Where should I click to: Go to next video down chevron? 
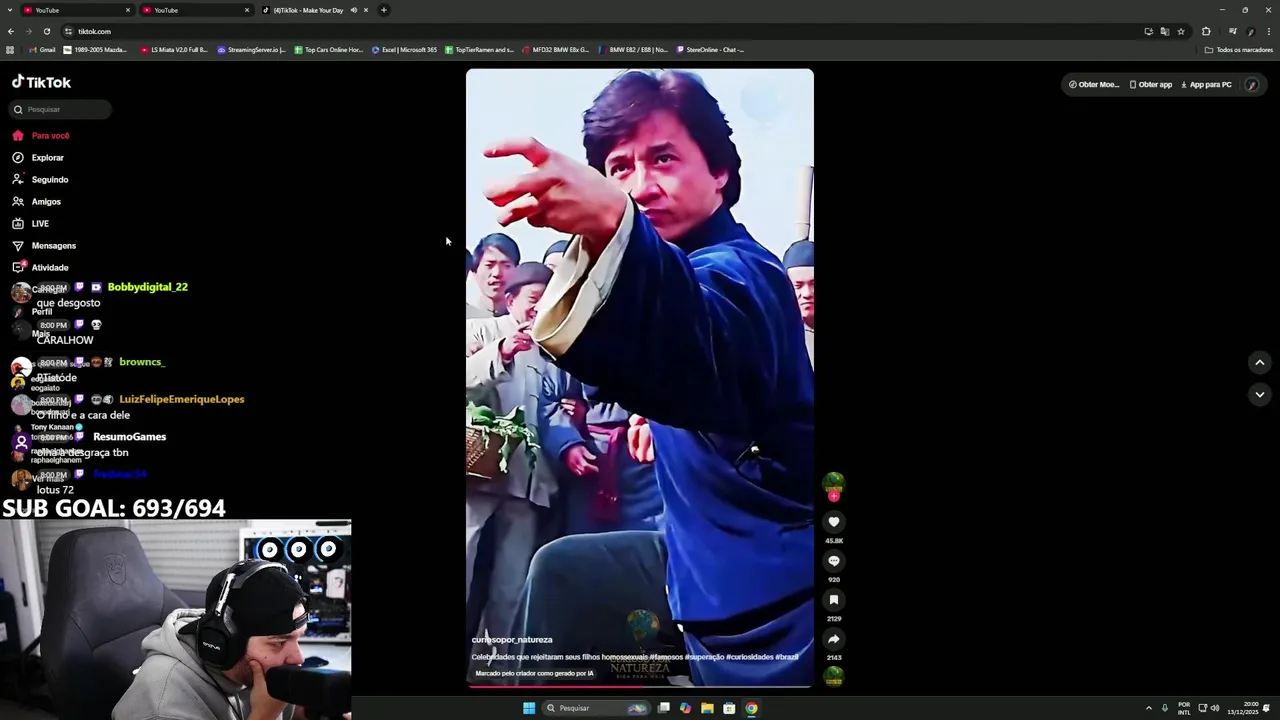1259,394
